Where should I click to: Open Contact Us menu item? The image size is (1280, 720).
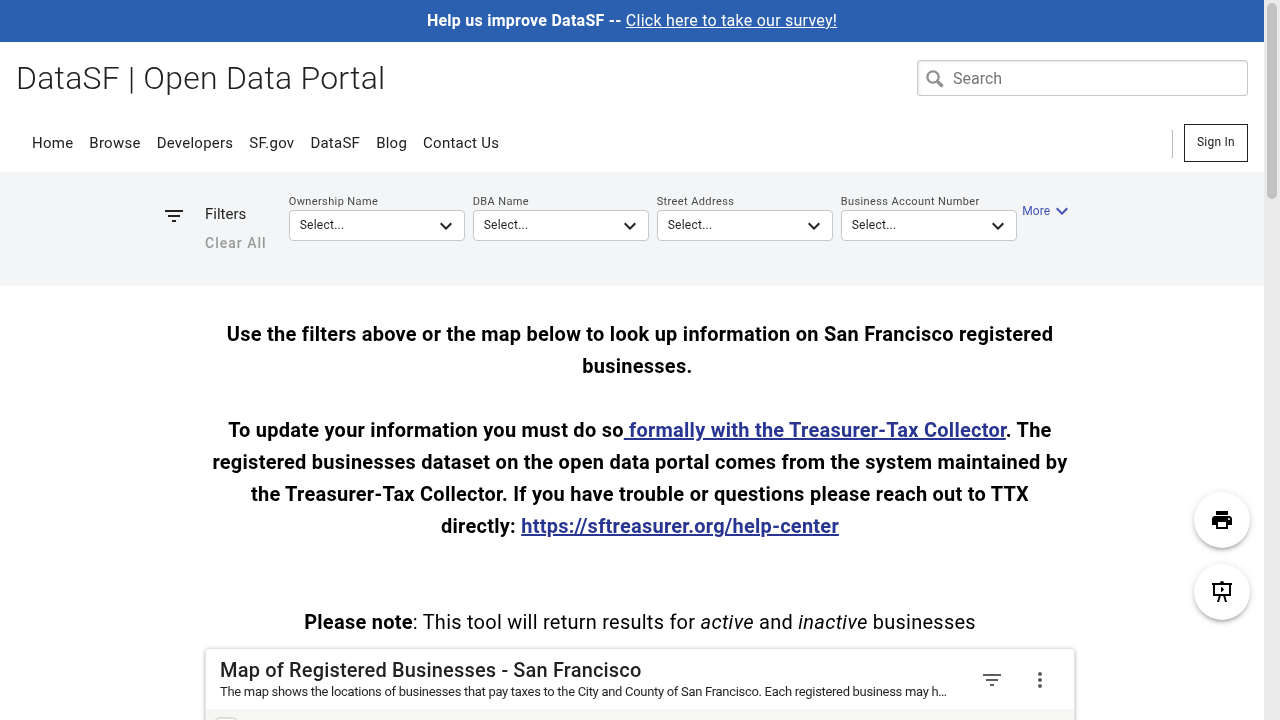coord(461,143)
